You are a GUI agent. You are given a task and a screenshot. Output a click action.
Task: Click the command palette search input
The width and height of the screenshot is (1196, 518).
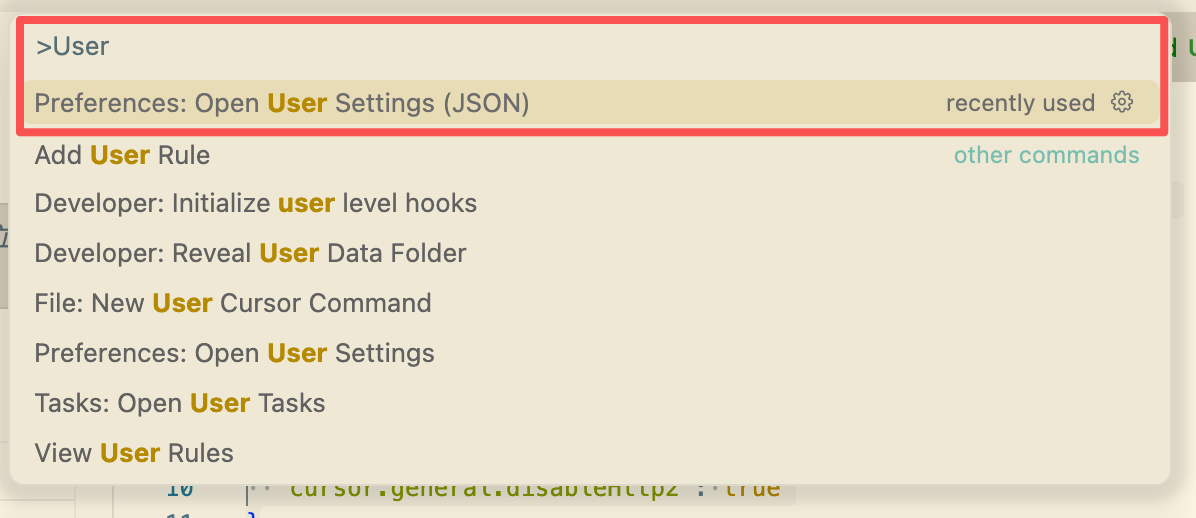[590, 46]
